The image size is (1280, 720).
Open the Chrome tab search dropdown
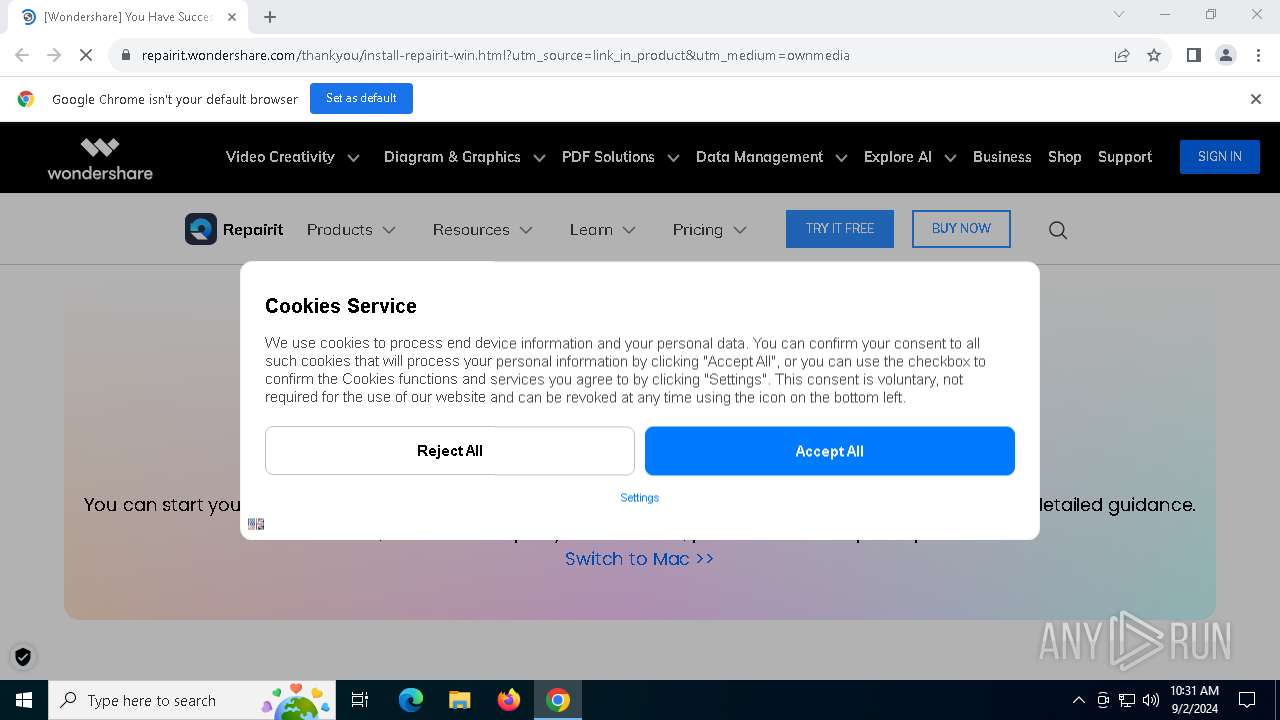pyautogui.click(x=1119, y=15)
